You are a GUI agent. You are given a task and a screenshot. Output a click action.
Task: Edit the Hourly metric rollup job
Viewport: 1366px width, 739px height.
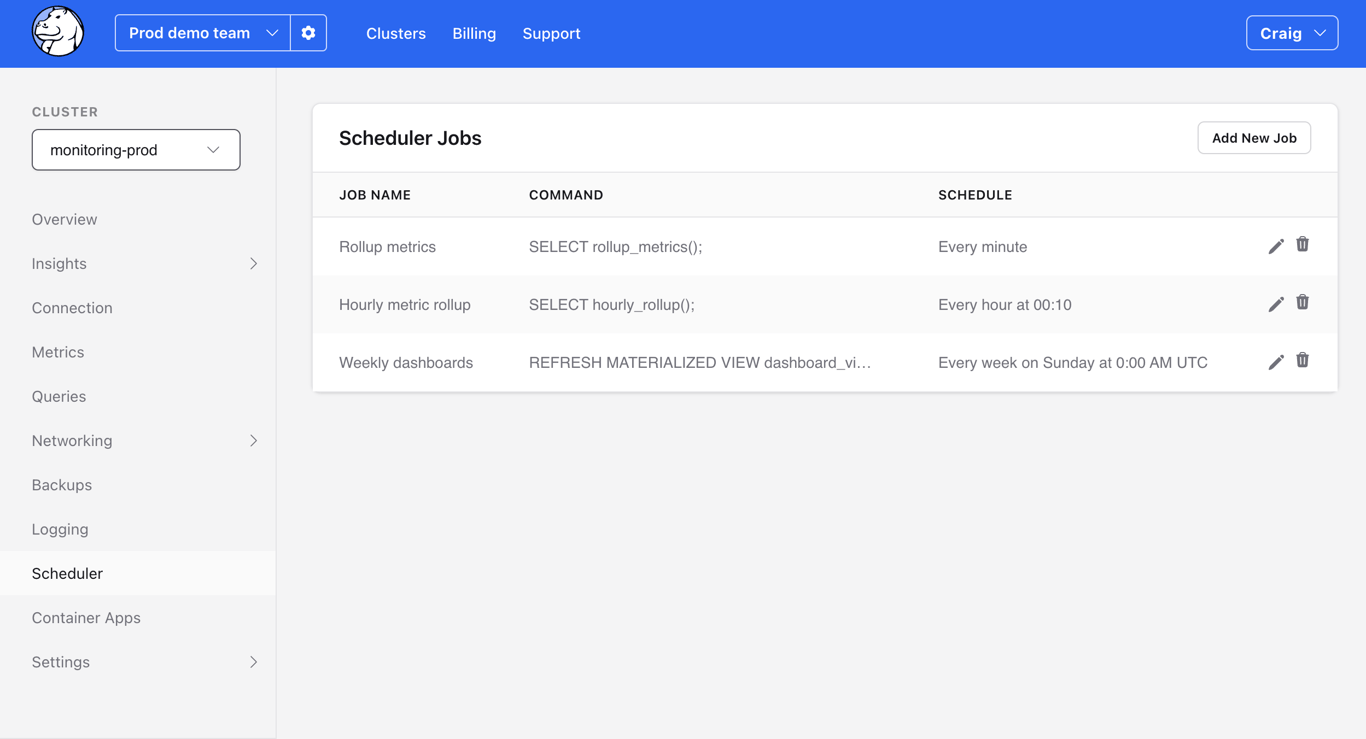[1276, 303]
